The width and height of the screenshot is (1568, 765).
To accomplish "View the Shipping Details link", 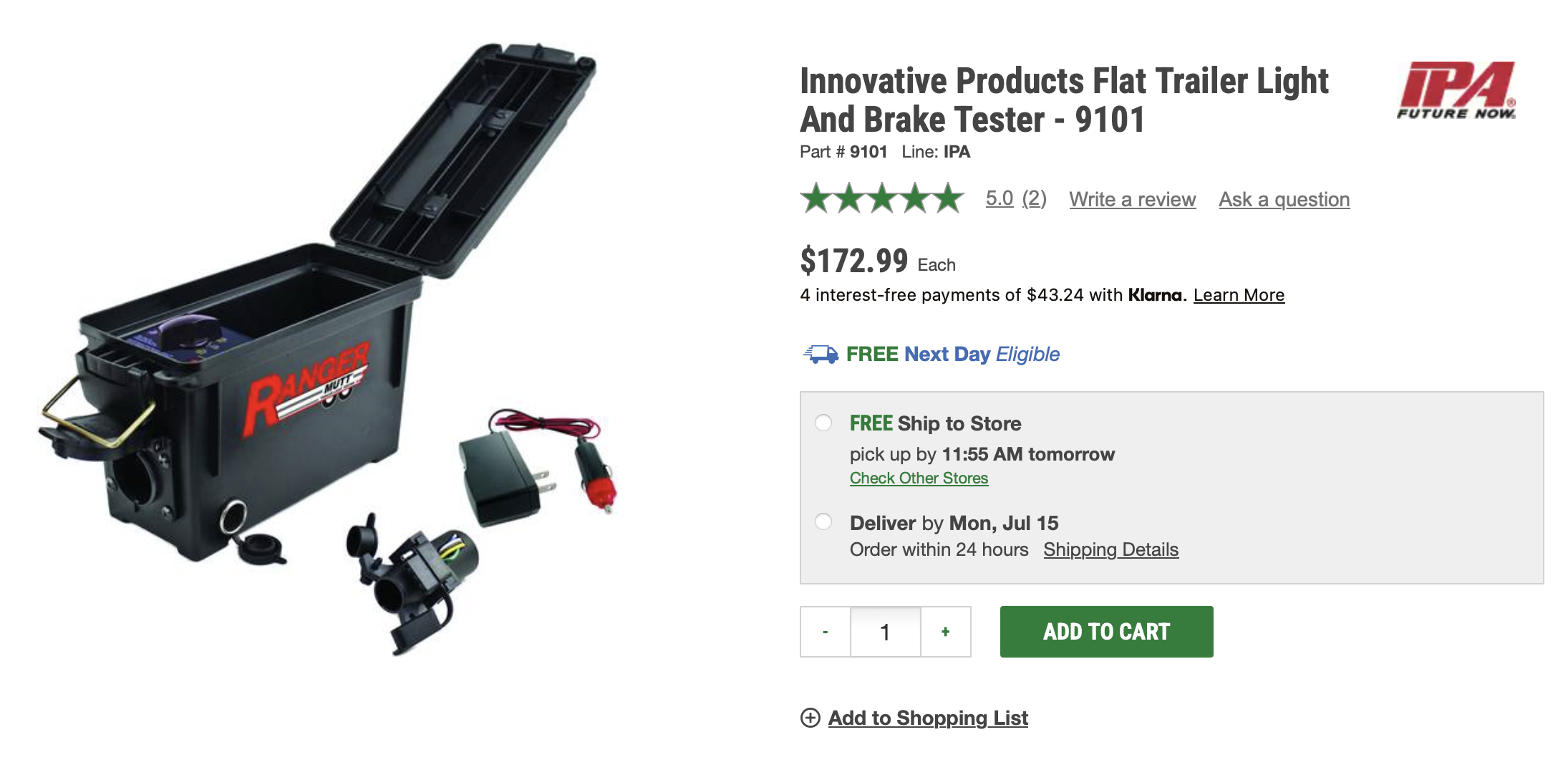I will click(1110, 549).
